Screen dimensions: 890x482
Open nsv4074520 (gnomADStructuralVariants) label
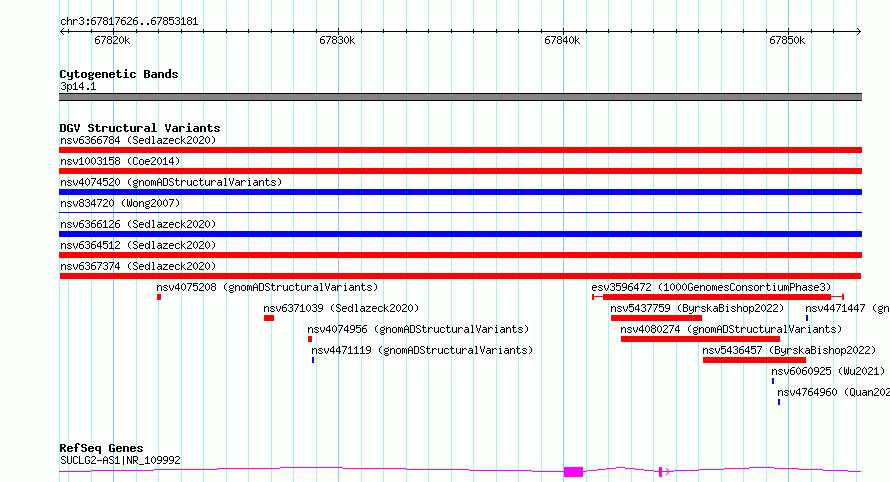point(171,182)
